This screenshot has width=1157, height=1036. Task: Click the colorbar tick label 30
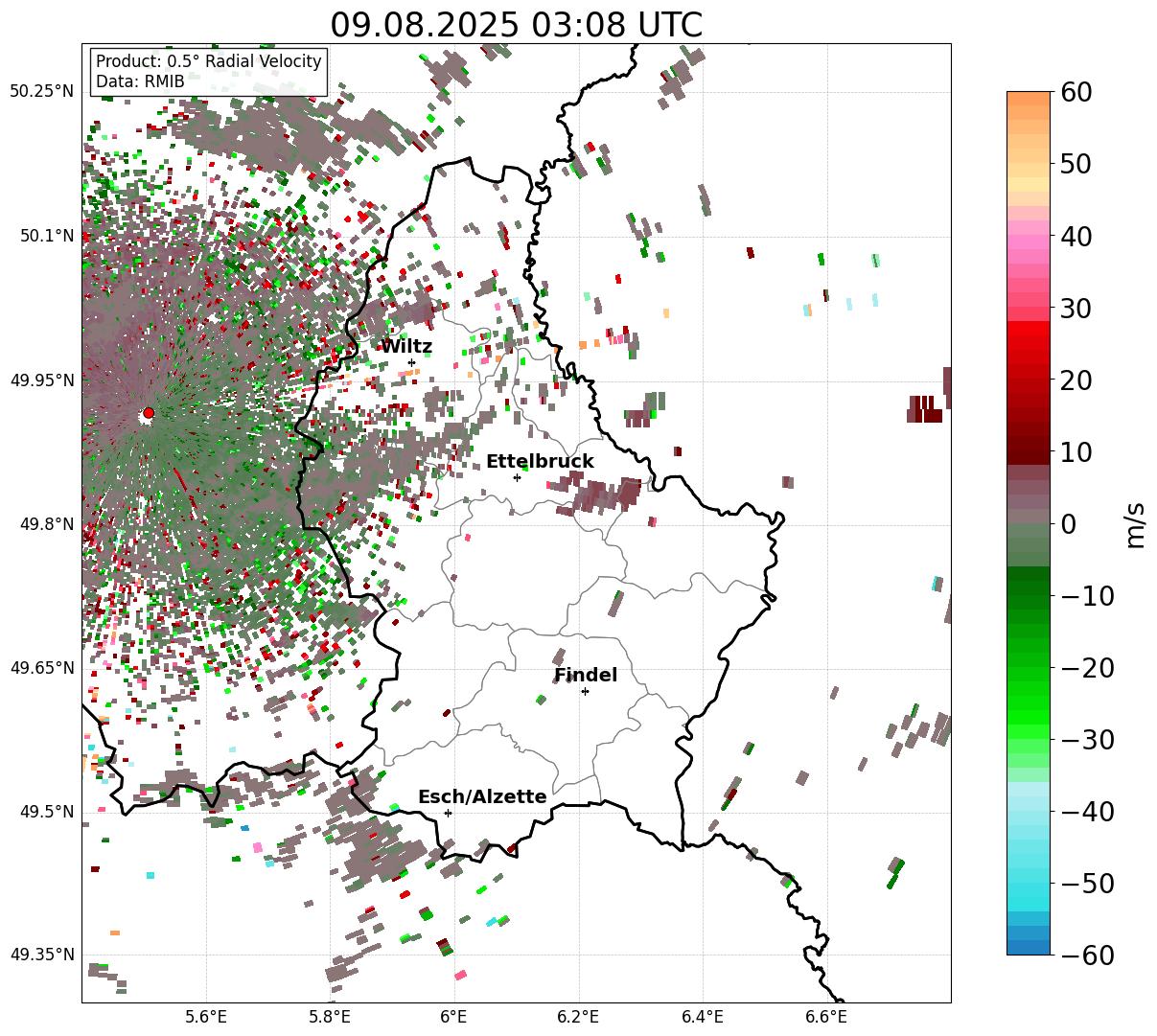[x=1076, y=308]
